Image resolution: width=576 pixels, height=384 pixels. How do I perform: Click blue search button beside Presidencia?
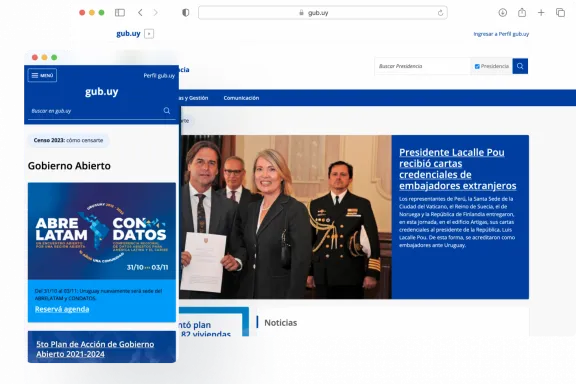[x=520, y=66]
